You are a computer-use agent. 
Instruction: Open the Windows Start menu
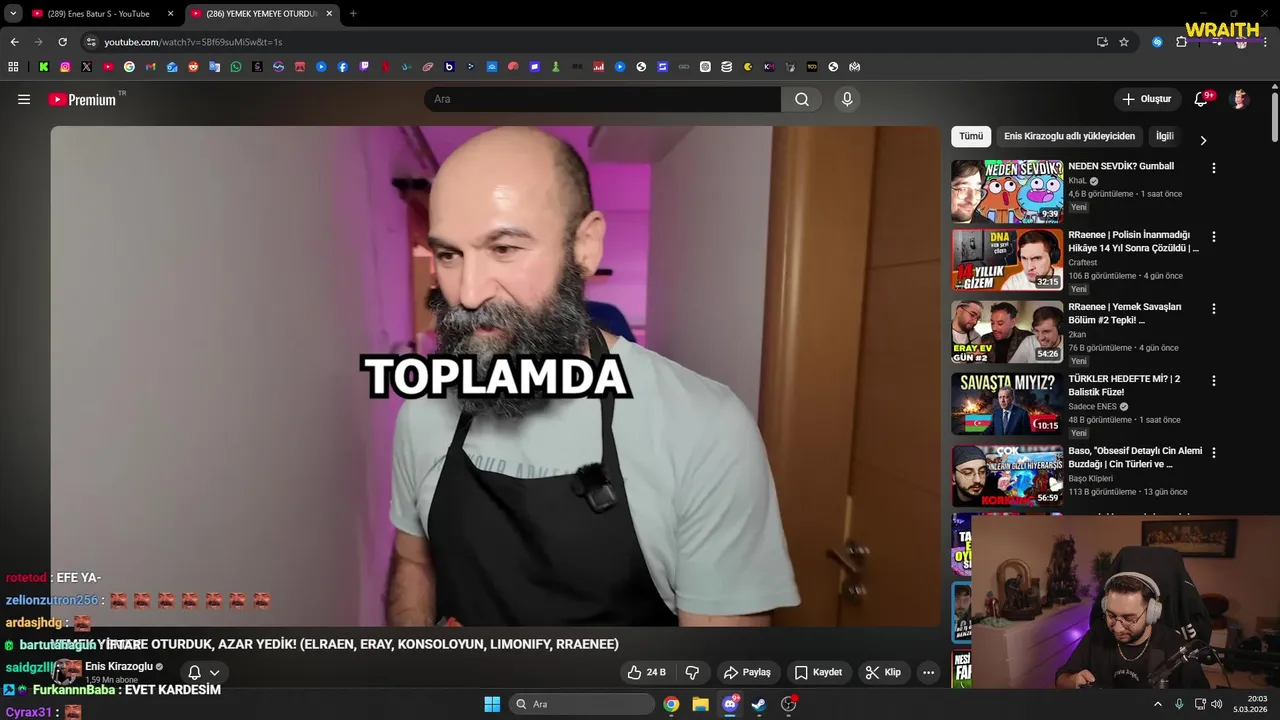coord(492,704)
